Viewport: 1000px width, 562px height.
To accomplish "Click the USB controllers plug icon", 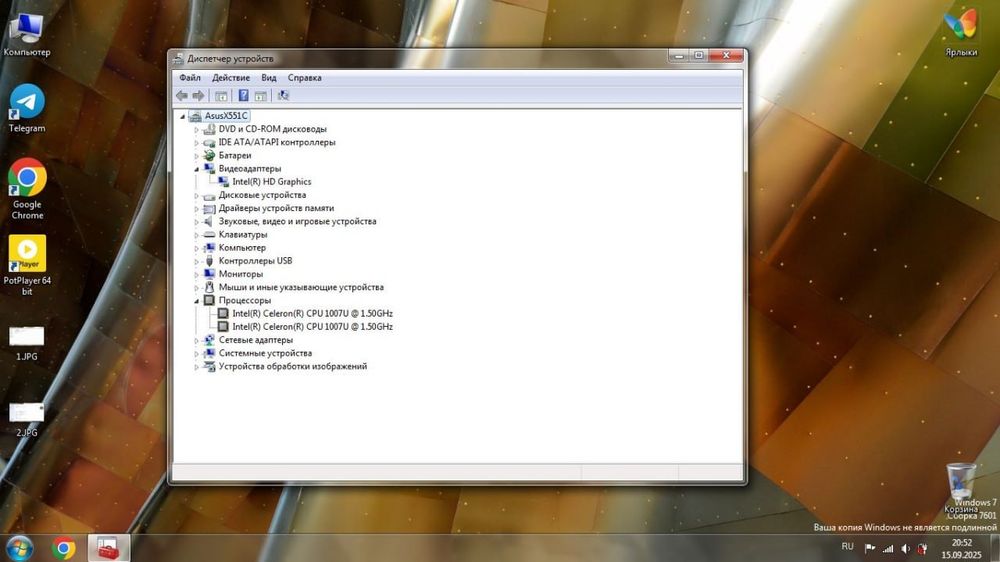I will (x=209, y=261).
